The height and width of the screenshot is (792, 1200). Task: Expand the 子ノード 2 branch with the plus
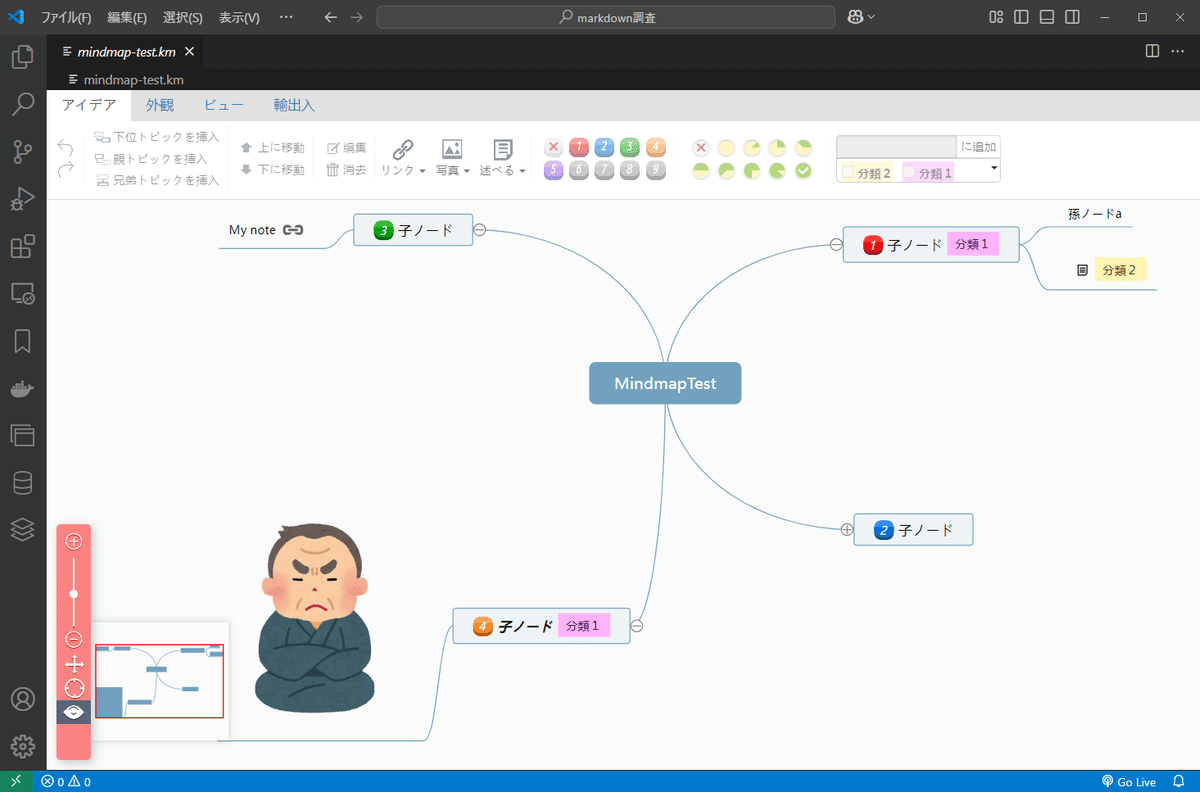[x=846, y=529]
